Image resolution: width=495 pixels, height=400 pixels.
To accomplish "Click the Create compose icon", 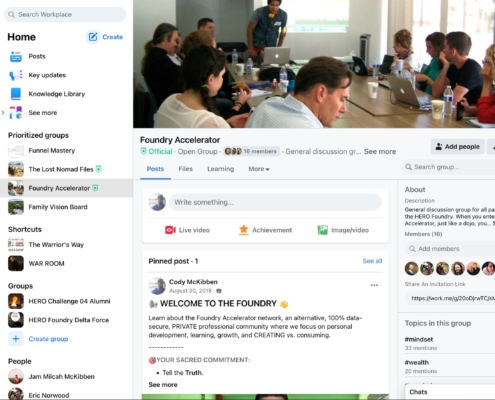I will (x=93, y=37).
